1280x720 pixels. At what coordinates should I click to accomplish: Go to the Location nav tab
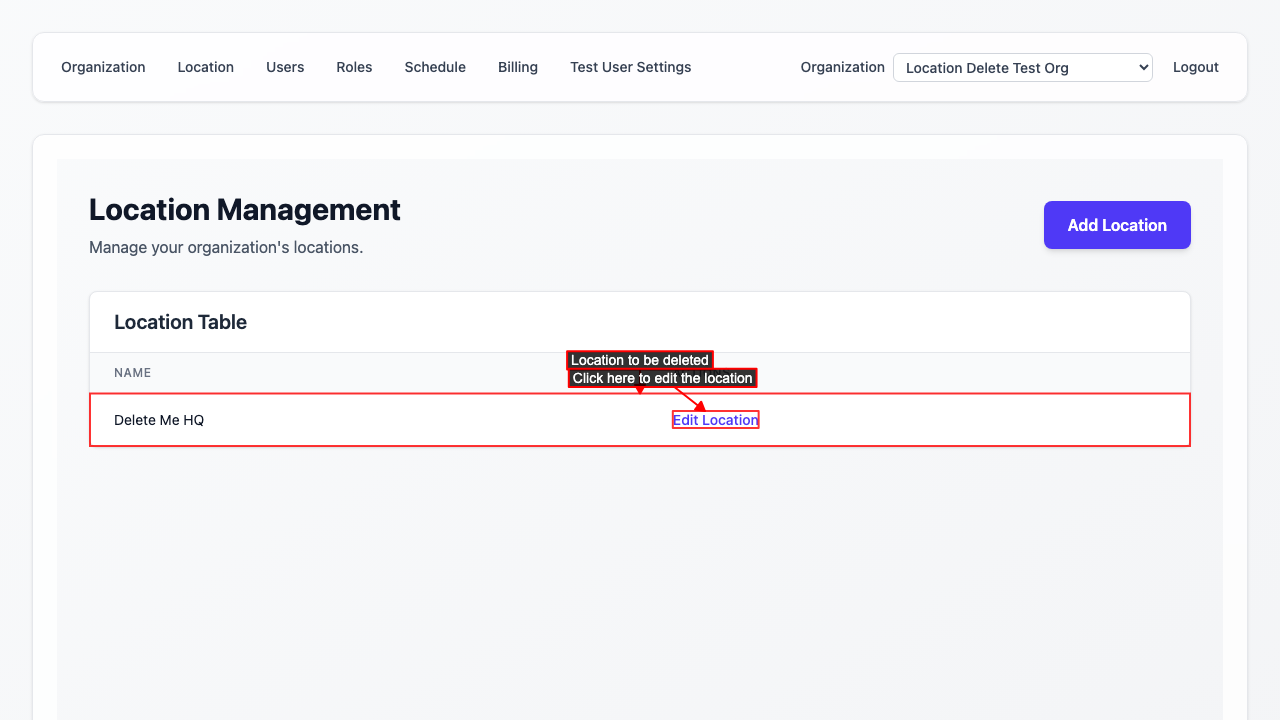coord(205,67)
